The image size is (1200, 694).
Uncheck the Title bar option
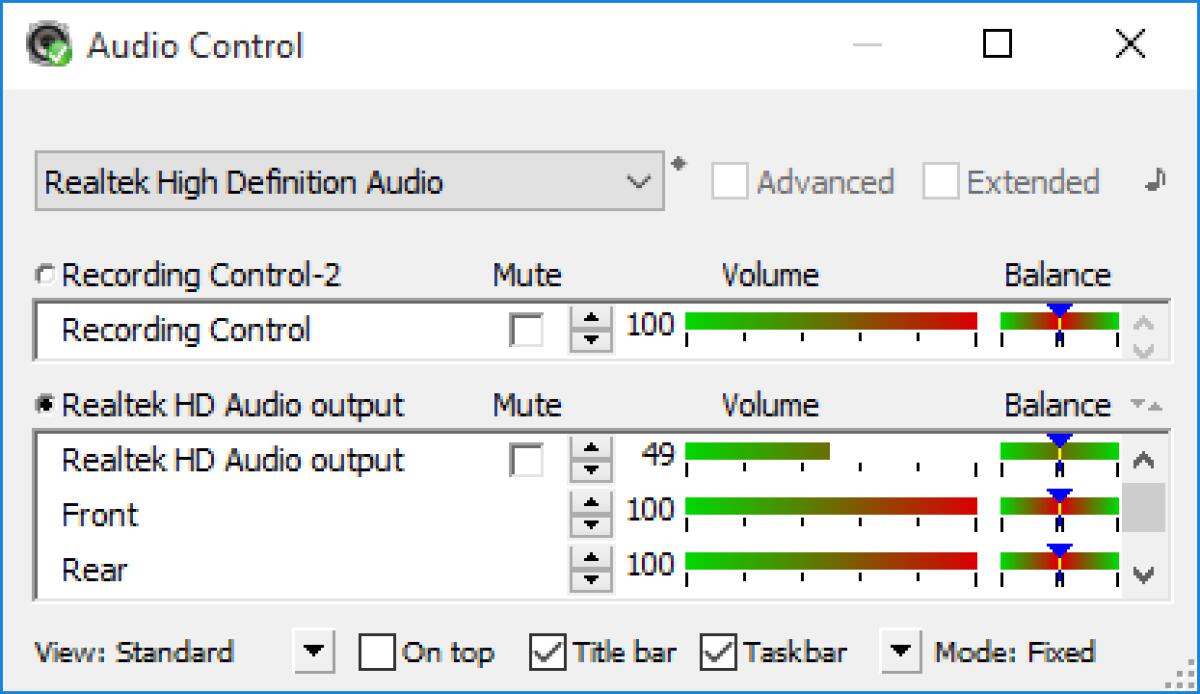click(546, 652)
